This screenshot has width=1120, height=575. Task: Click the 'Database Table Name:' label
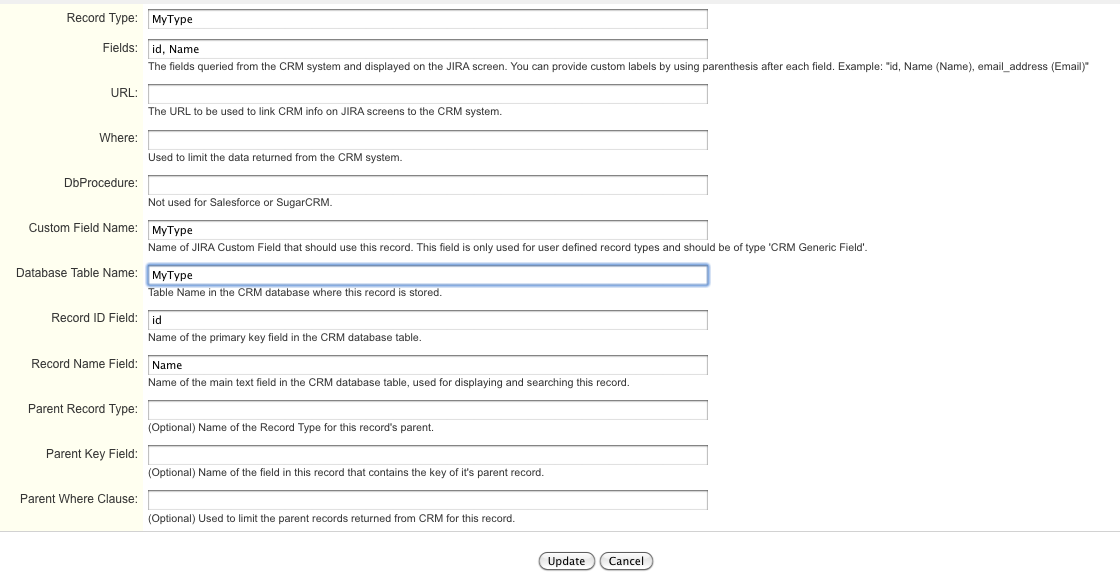coord(77,273)
